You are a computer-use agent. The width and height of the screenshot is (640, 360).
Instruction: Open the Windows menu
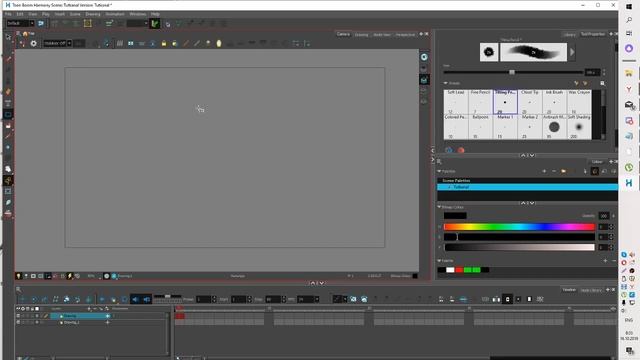pyautogui.click(x=138, y=14)
